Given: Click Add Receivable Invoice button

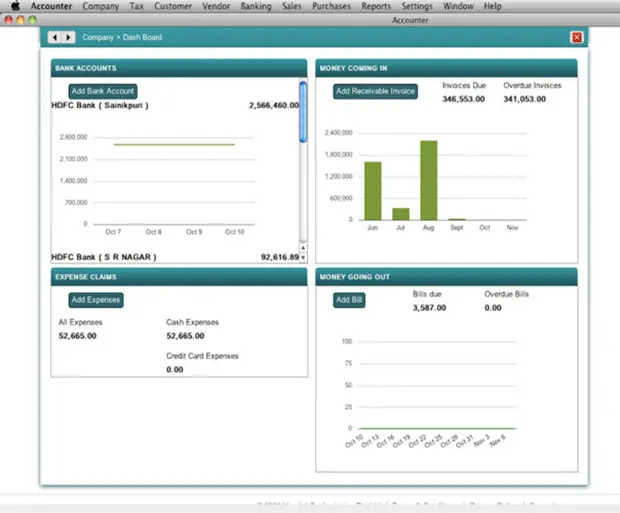Looking at the screenshot, I should [x=375, y=91].
